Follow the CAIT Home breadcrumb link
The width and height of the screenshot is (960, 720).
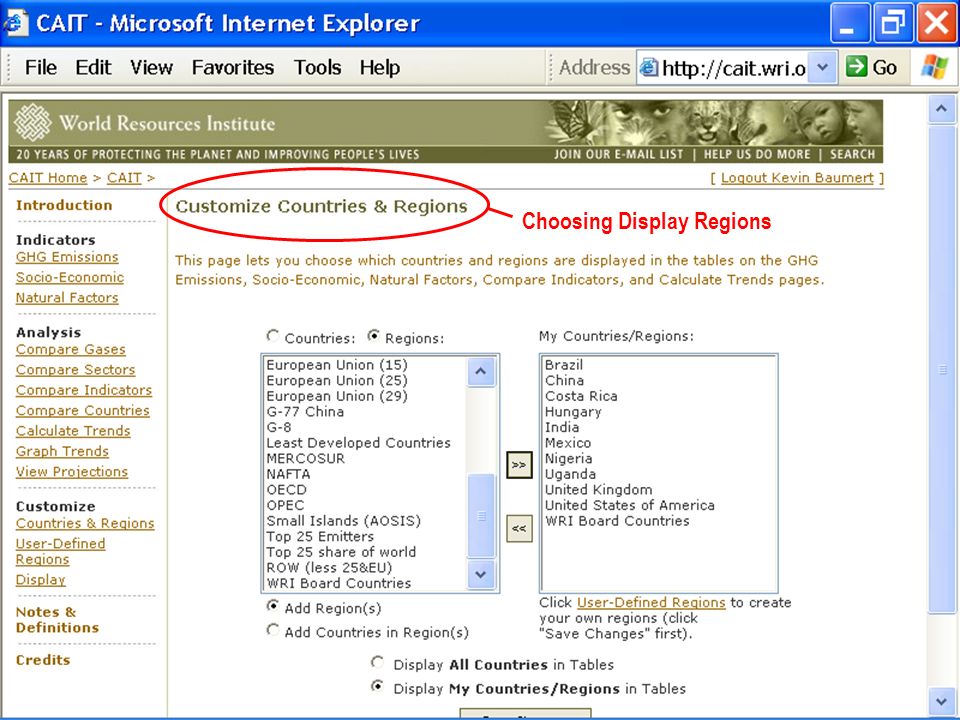(x=48, y=178)
